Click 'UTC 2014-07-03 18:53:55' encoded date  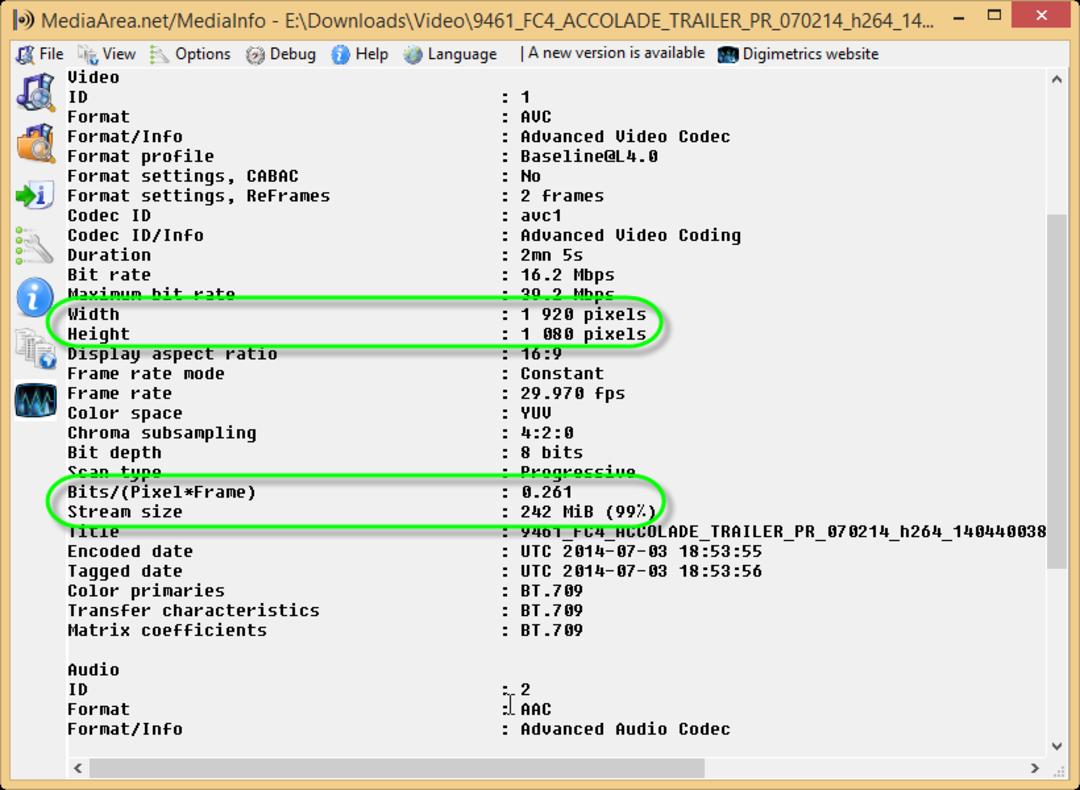click(x=641, y=551)
